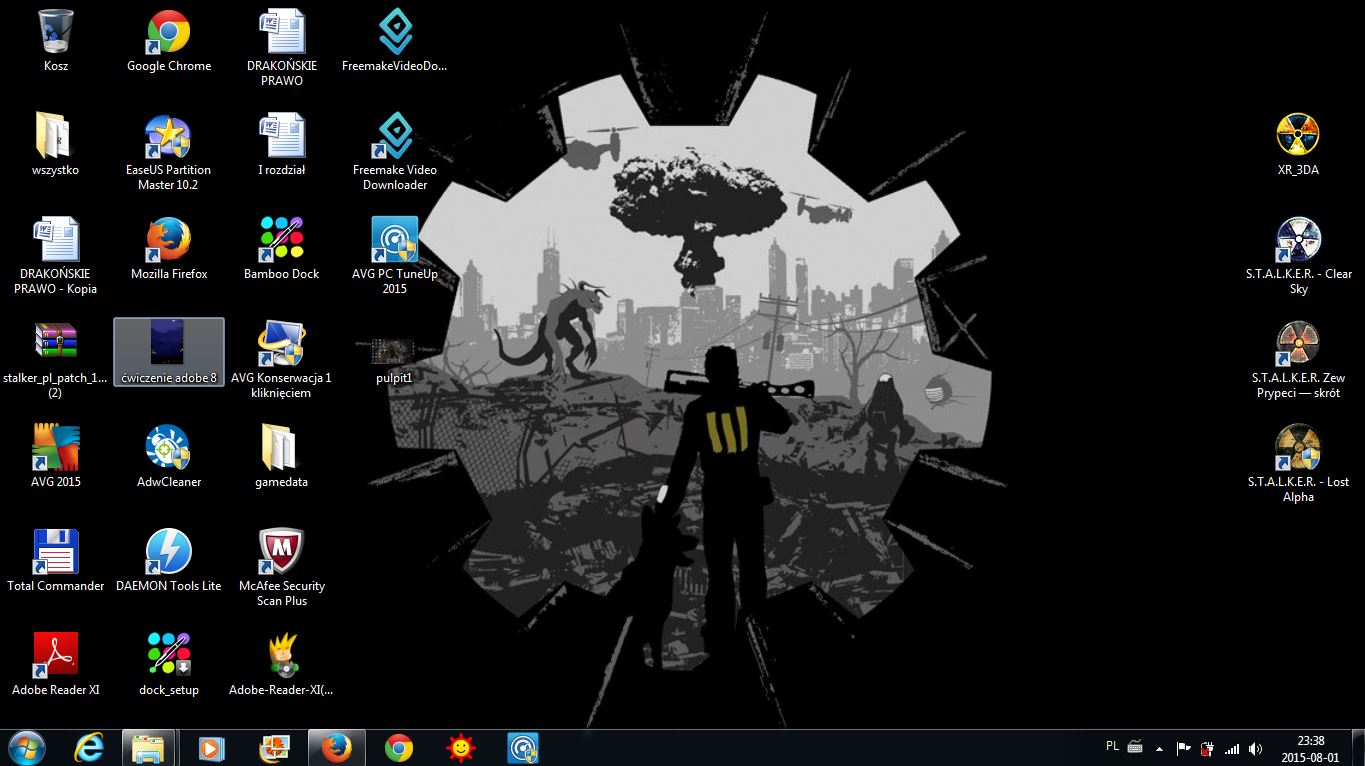Viewport: 1365px width, 766px height.
Task: Select S.T.A.L.K.E.R. Zew Prypeci — skrót shortcut
Action: click(1298, 361)
